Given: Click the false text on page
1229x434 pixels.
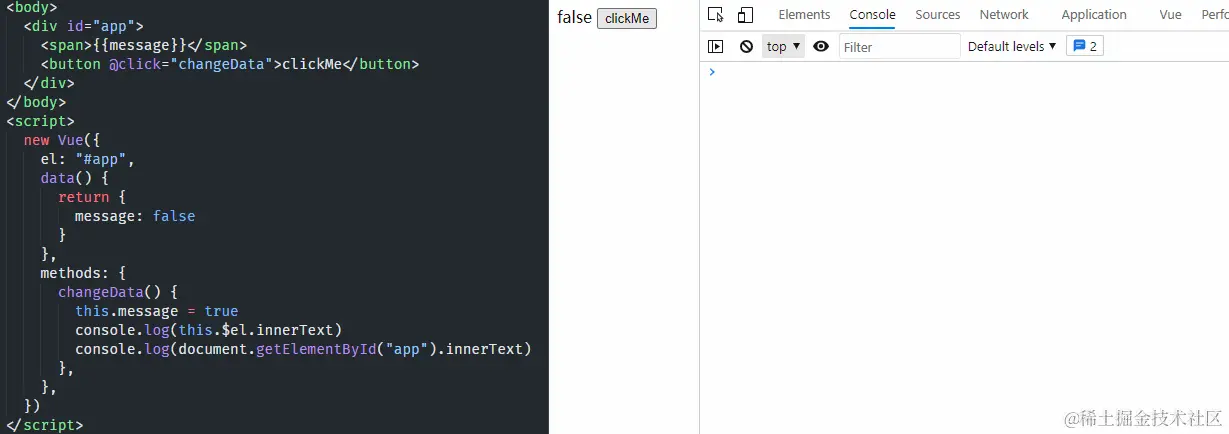Looking at the screenshot, I should (x=574, y=17).
